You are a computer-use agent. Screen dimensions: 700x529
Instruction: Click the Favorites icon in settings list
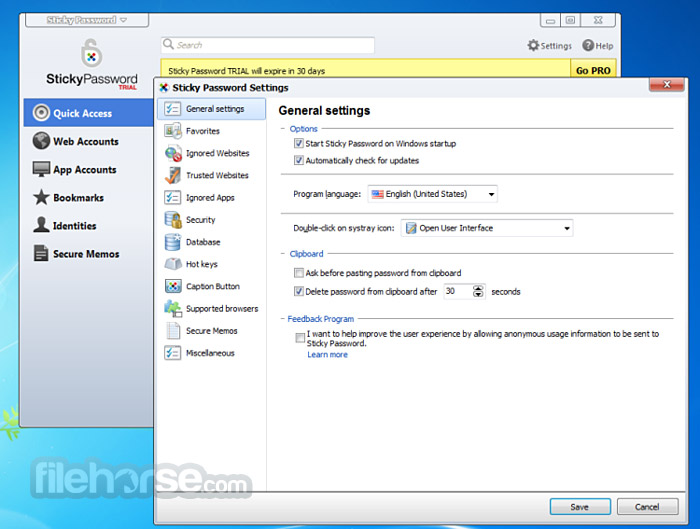point(172,131)
